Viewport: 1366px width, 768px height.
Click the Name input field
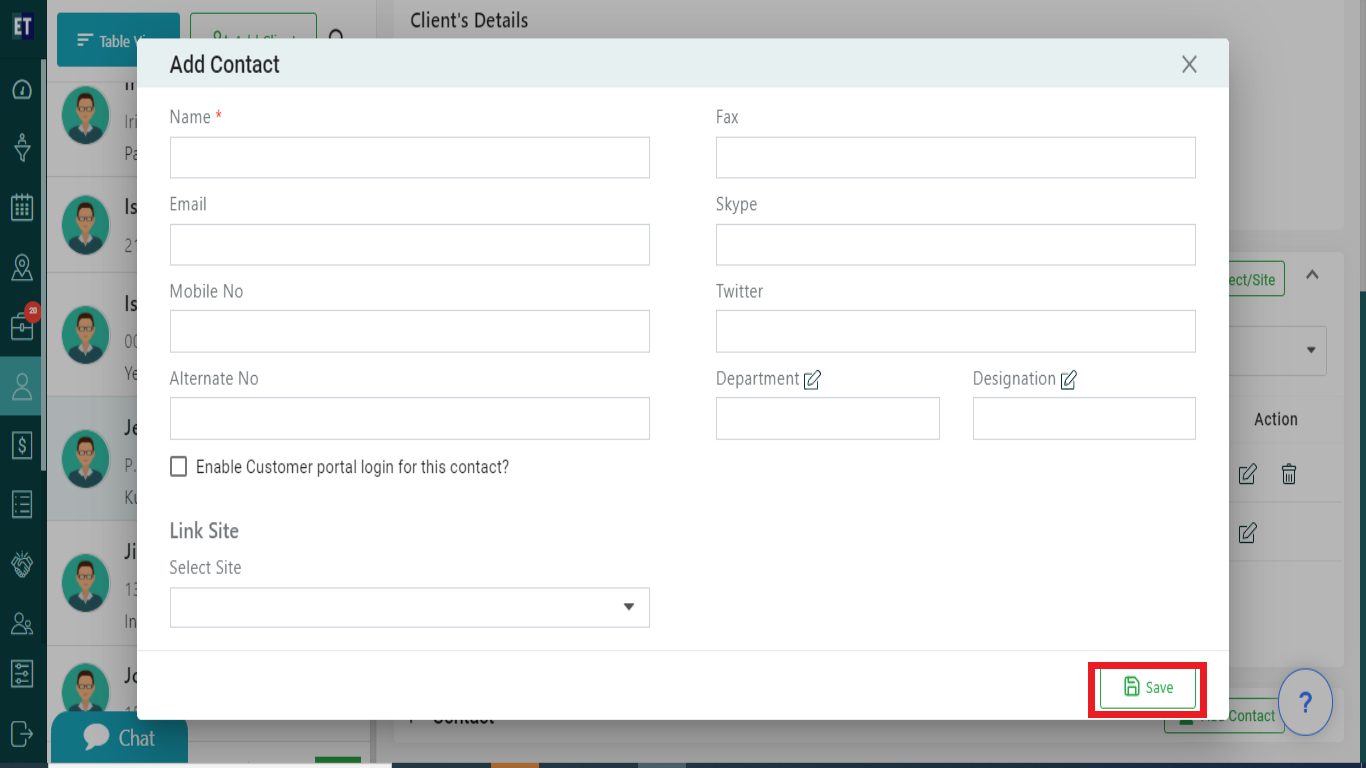[410, 157]
